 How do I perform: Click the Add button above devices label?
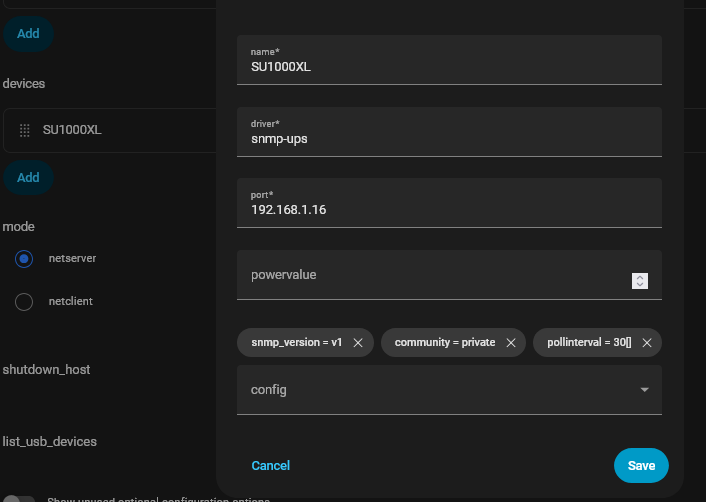28,33
